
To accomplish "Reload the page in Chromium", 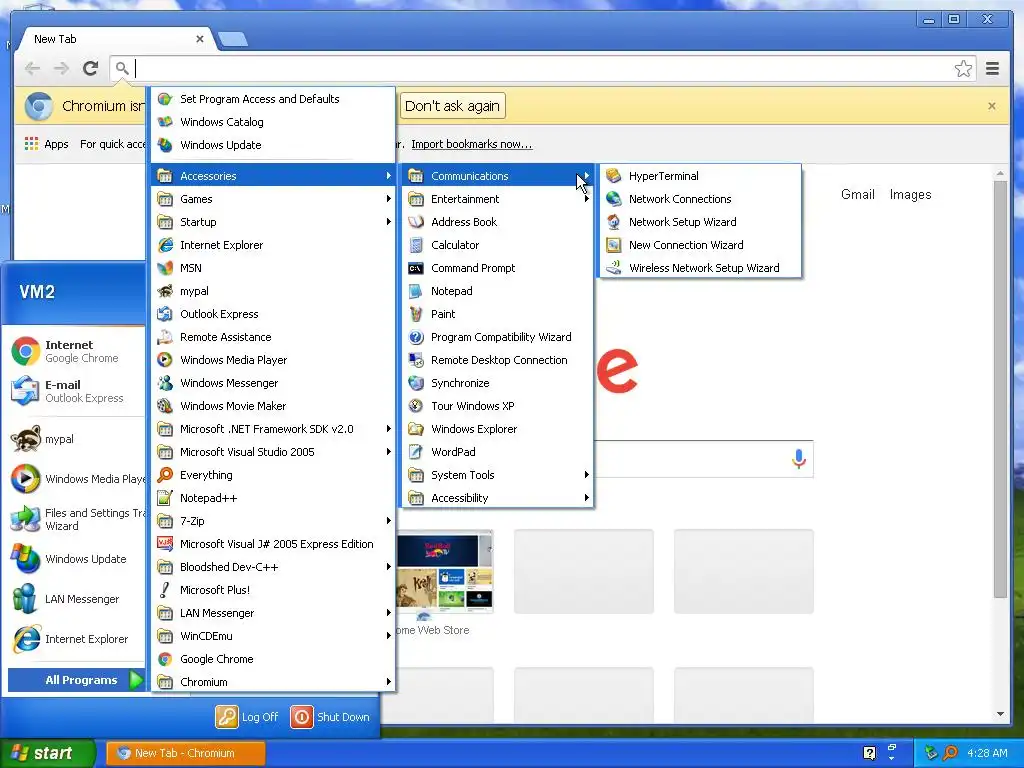I will coord(91,68).
